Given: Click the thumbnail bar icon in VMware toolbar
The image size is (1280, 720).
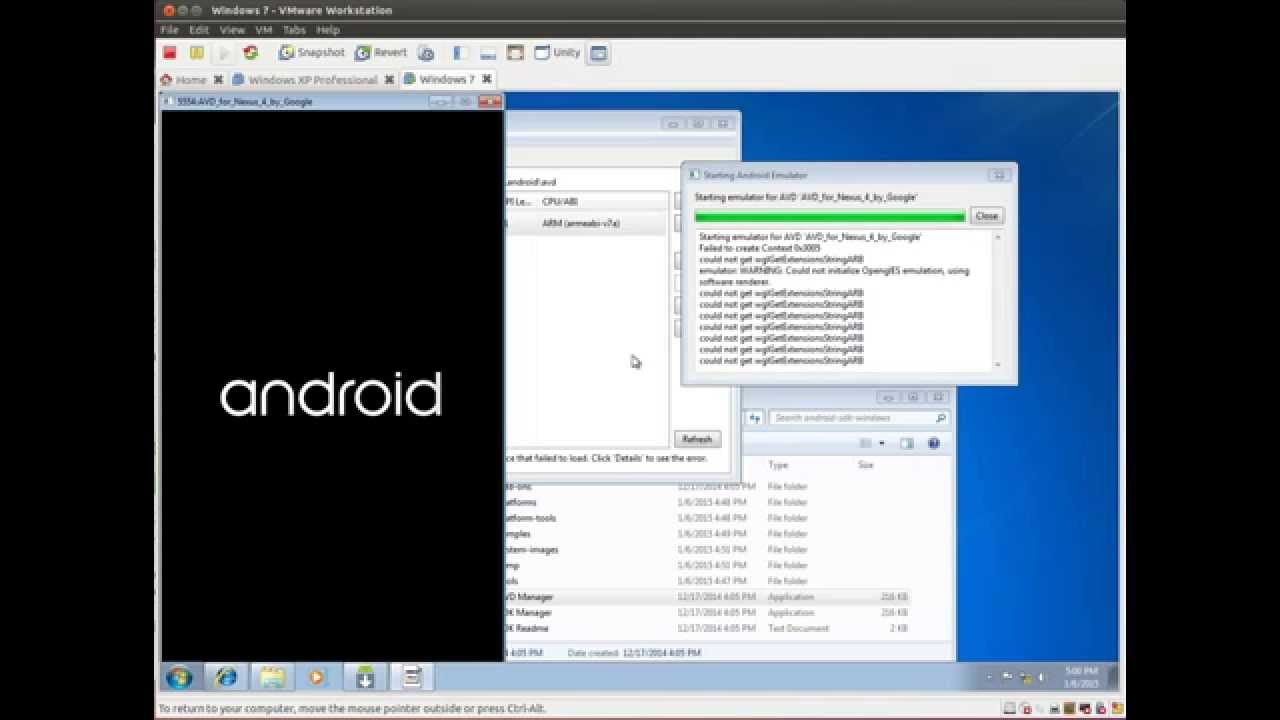Looking at the screenshot, I should [488, 53].
